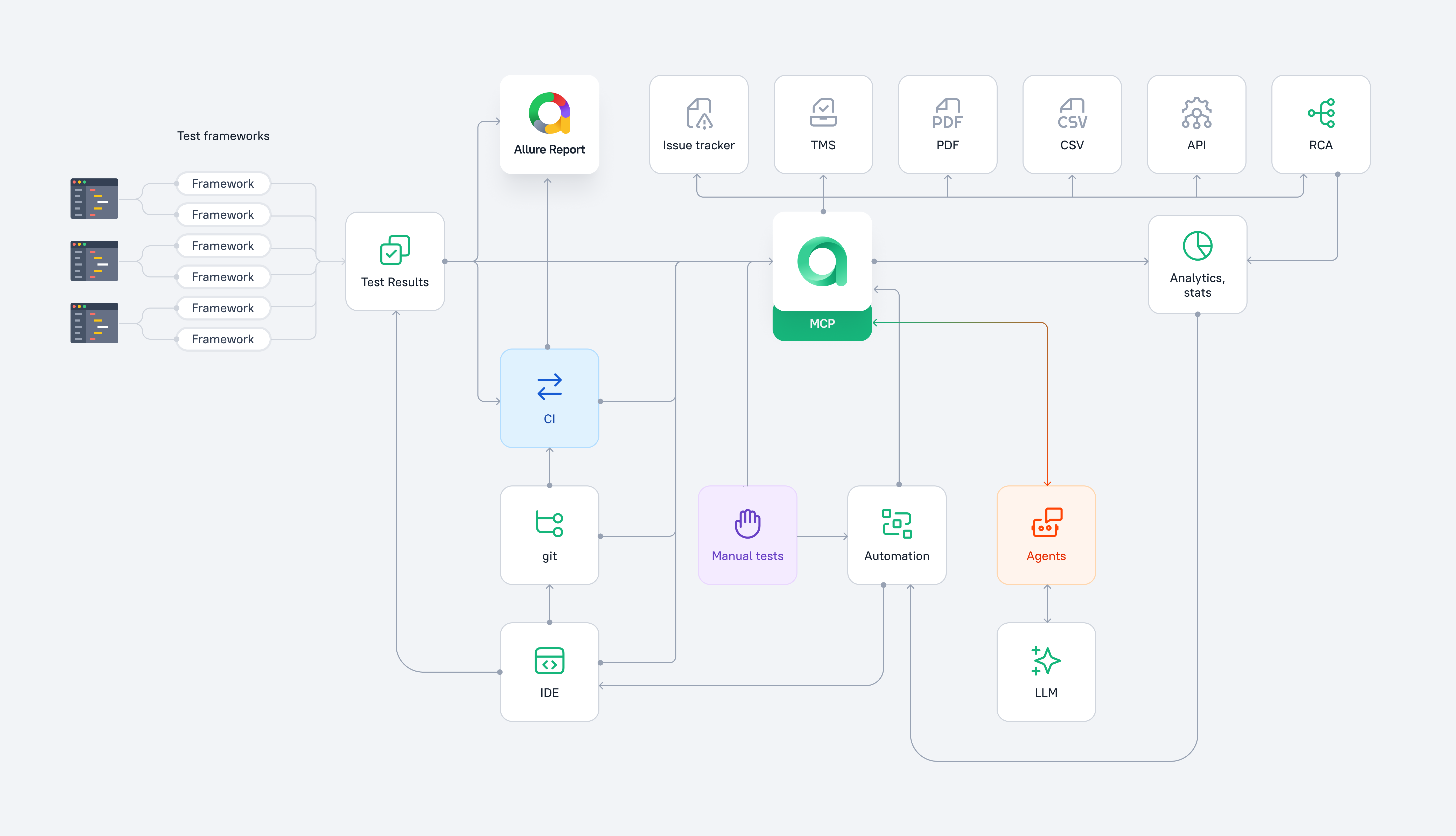The height and width of the screenshot is (836, 1456).
Task: Click the PDF file icon
Action: (x=948, y=113)
